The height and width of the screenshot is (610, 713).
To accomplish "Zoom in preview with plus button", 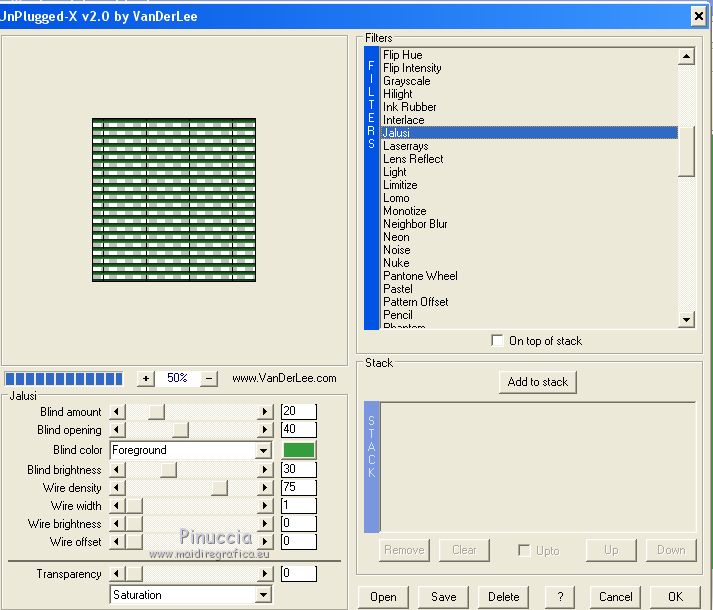I will pyautogui.click(x=146, y=378).
